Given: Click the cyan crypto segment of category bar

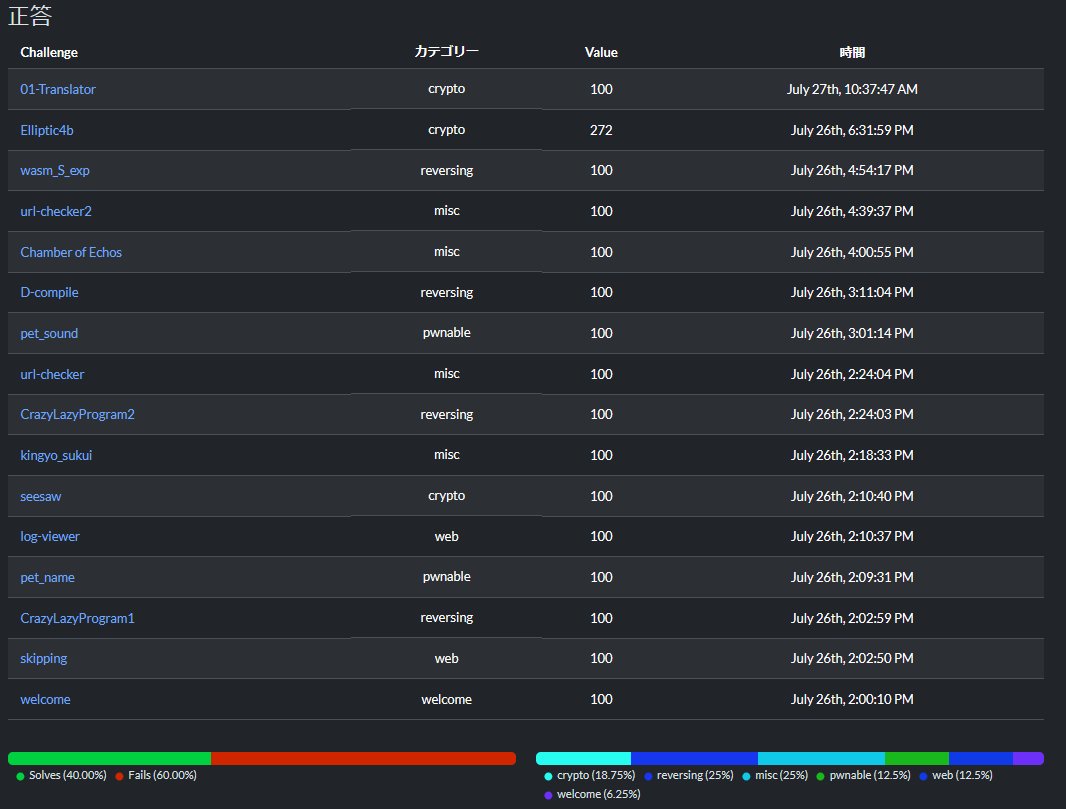Looking at the screenshot, I should pyautogui.click(x=583, y=758).
